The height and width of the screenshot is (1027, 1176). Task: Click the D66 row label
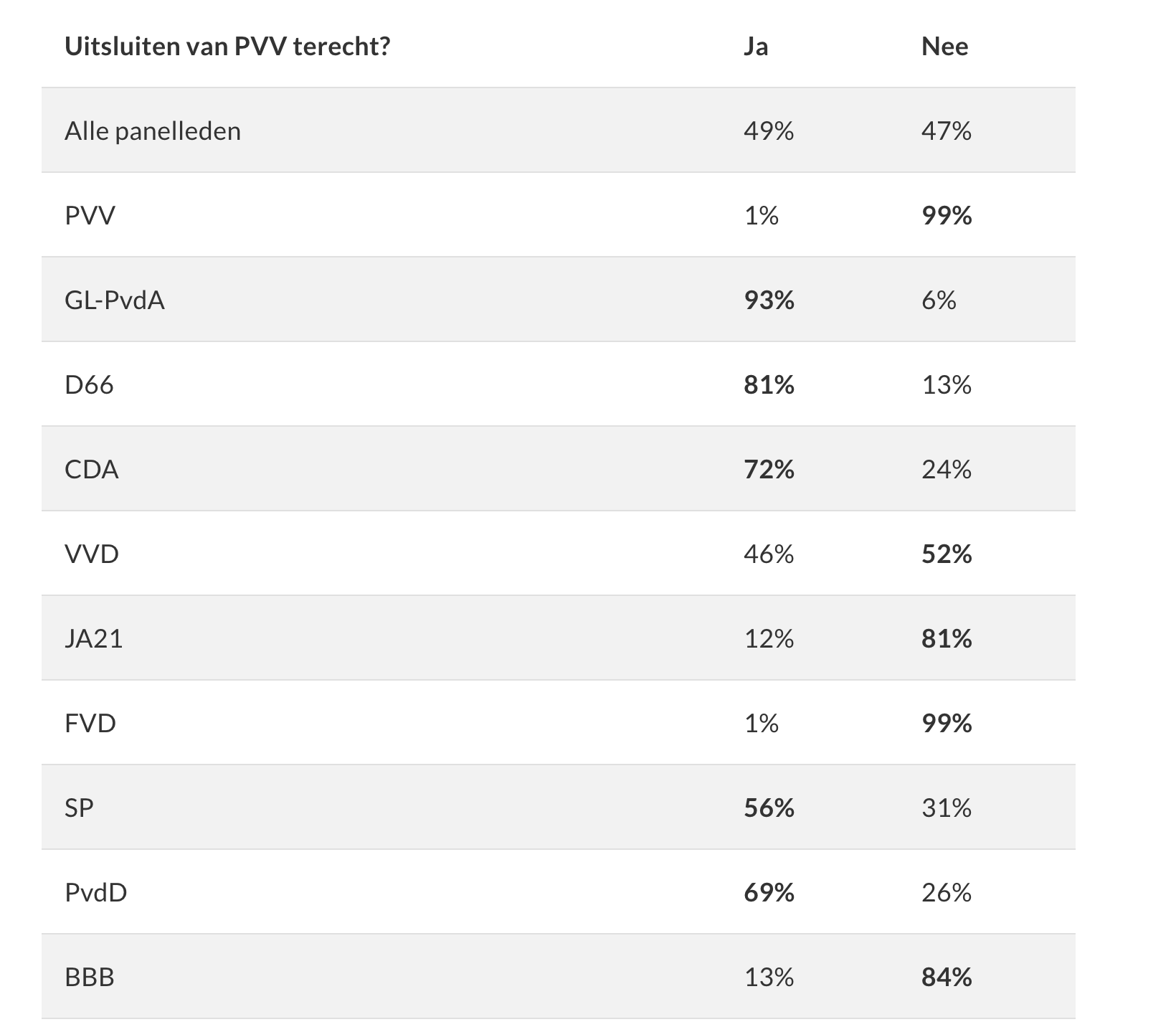[89, 385]
